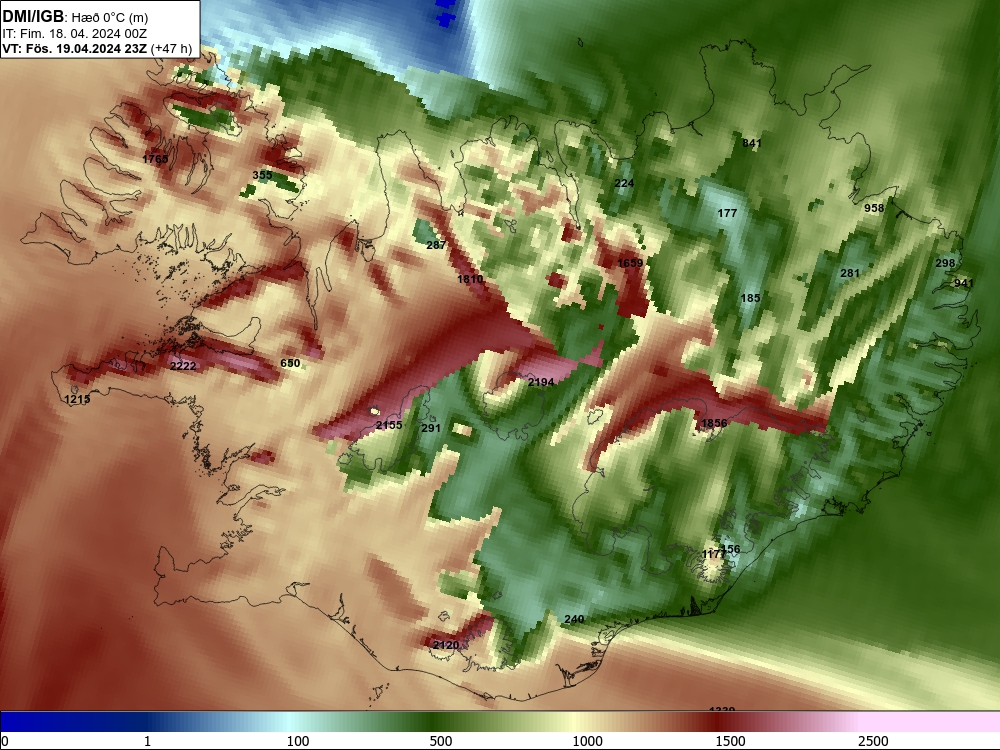Click the map value 2155
The image size is (1000, 750).
389,425
